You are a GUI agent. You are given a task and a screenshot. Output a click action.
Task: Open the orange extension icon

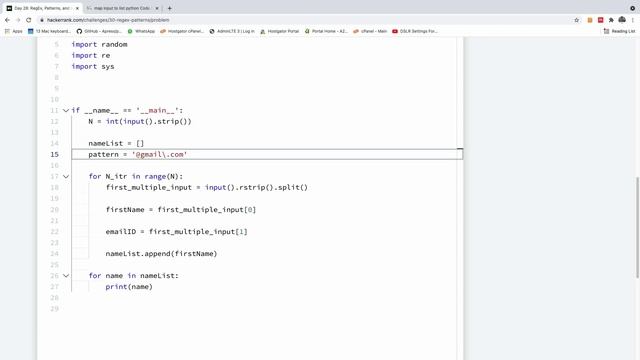(590, 20)
